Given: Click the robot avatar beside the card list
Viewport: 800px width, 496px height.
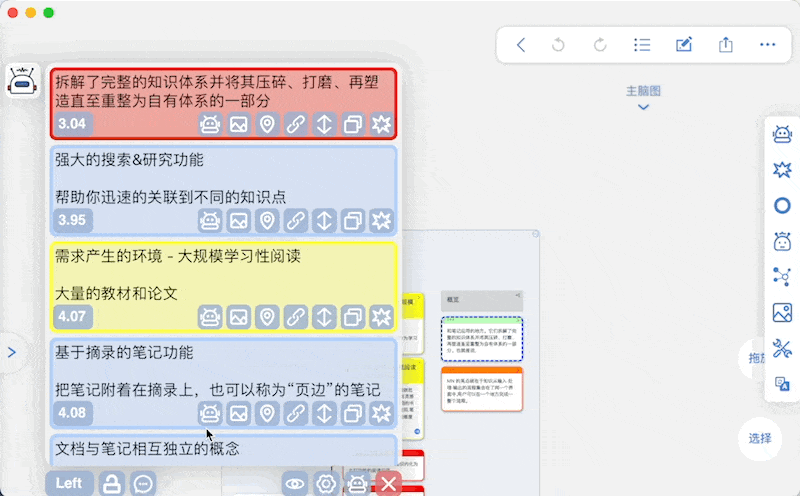Looking at the screenshot, I should 22,81.
